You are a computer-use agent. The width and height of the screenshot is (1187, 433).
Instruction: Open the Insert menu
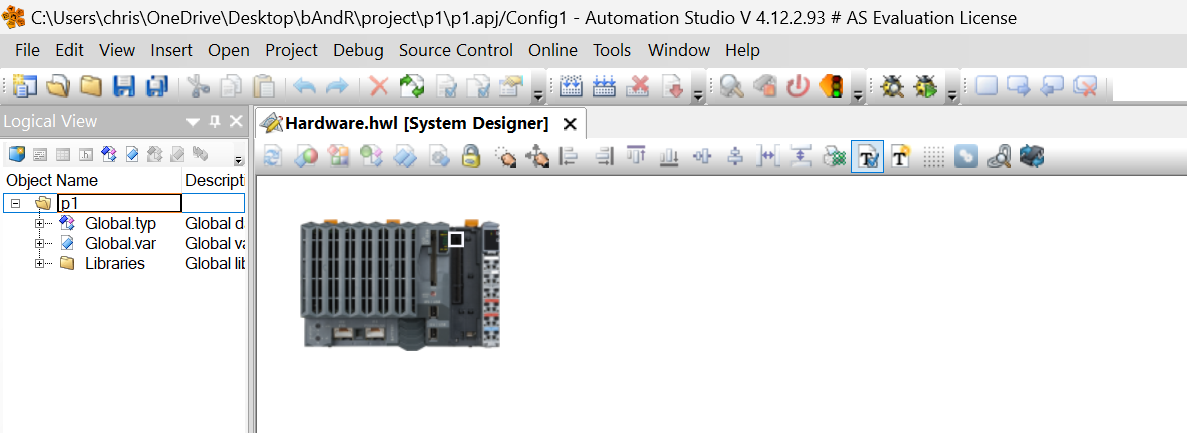pyautogui.click(x=172, y=51)
